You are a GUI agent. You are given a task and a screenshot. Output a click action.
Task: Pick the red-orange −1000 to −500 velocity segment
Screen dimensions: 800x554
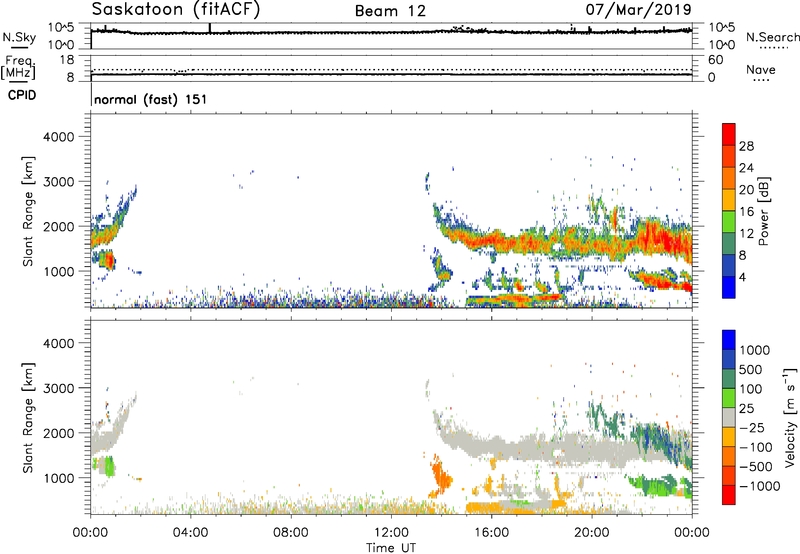pos(729,475)
